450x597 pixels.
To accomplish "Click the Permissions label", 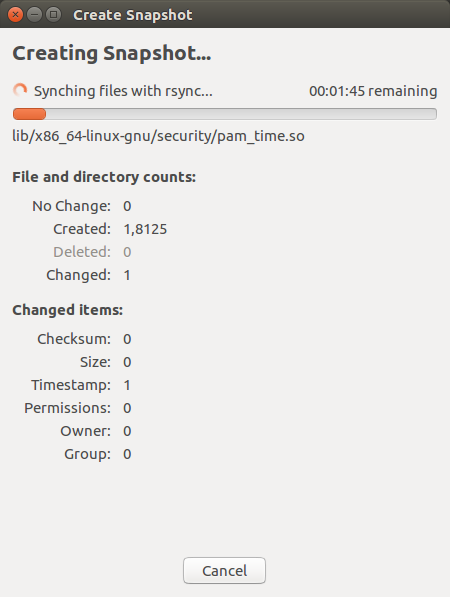I will click(68, 408).
